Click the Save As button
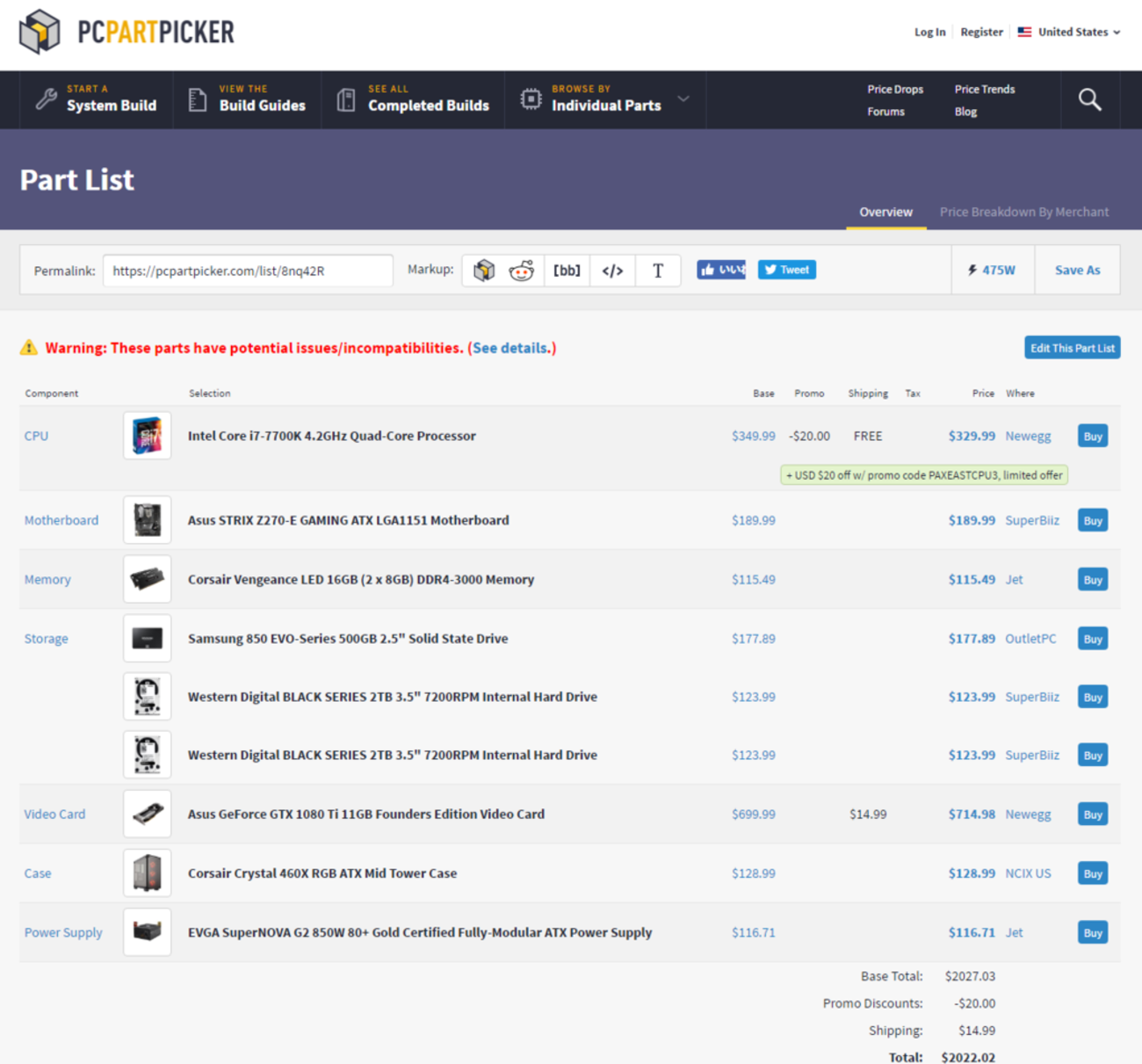 pyautogui.click(x=1077, y=270)
